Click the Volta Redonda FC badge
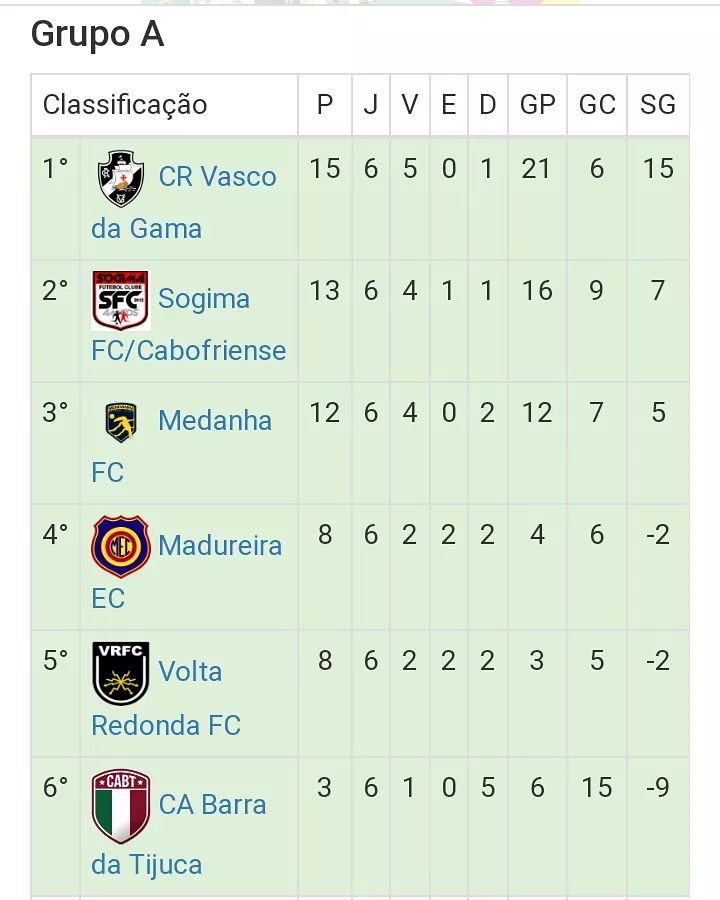 click(121, 673)
